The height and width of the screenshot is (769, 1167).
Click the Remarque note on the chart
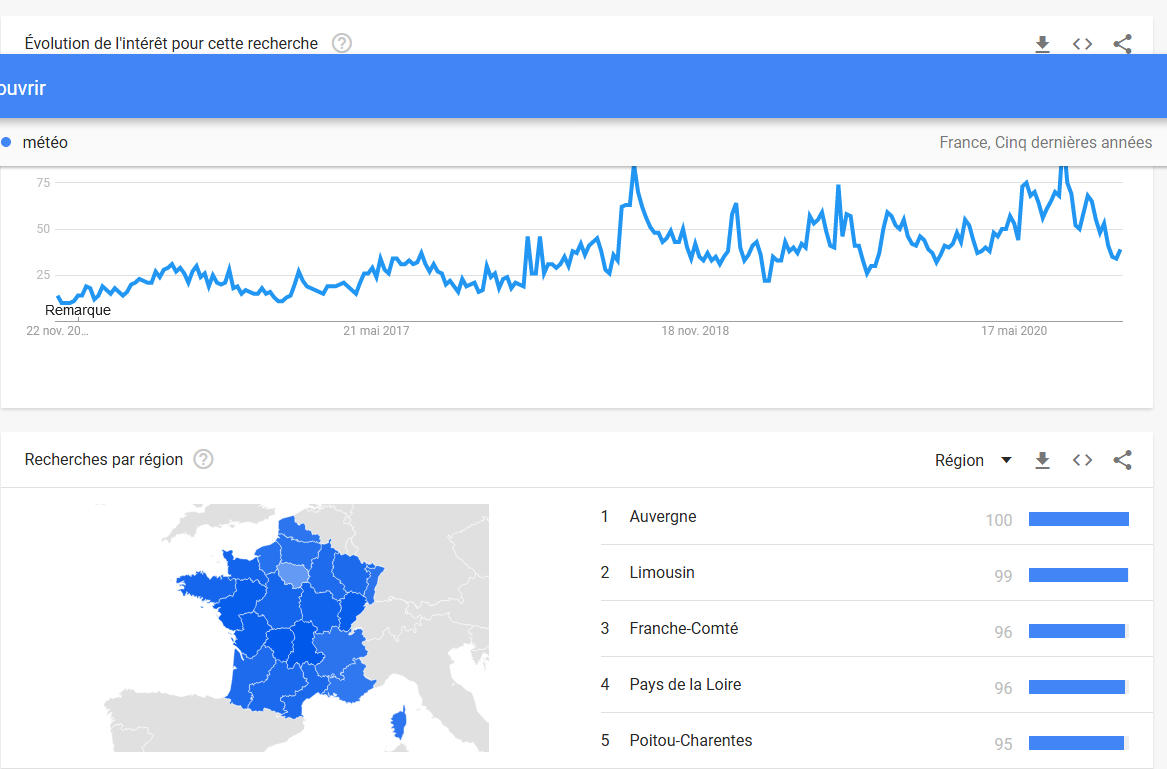tap(78, 310)
